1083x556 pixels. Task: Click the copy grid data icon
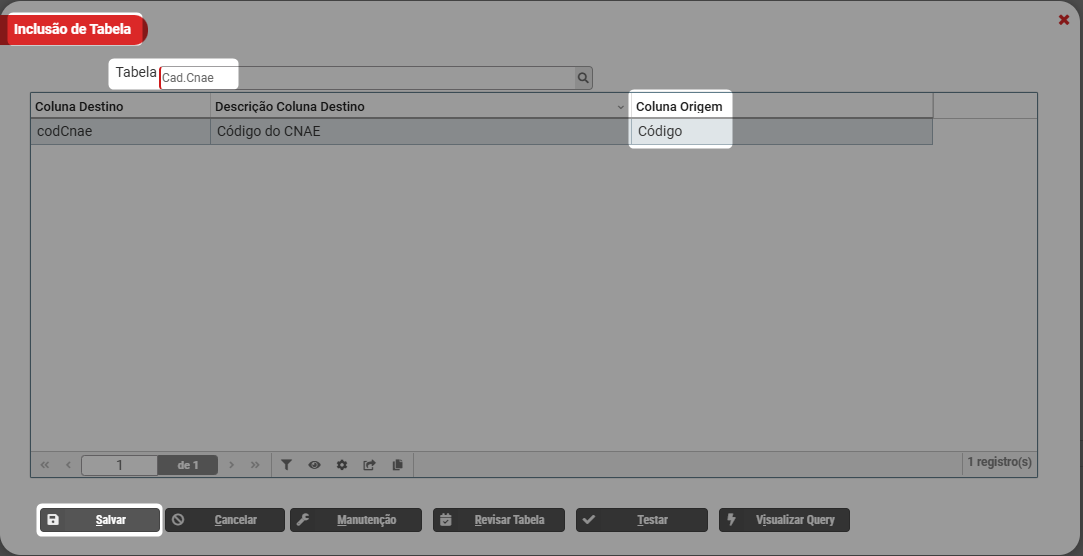click(x=398, y=465)
